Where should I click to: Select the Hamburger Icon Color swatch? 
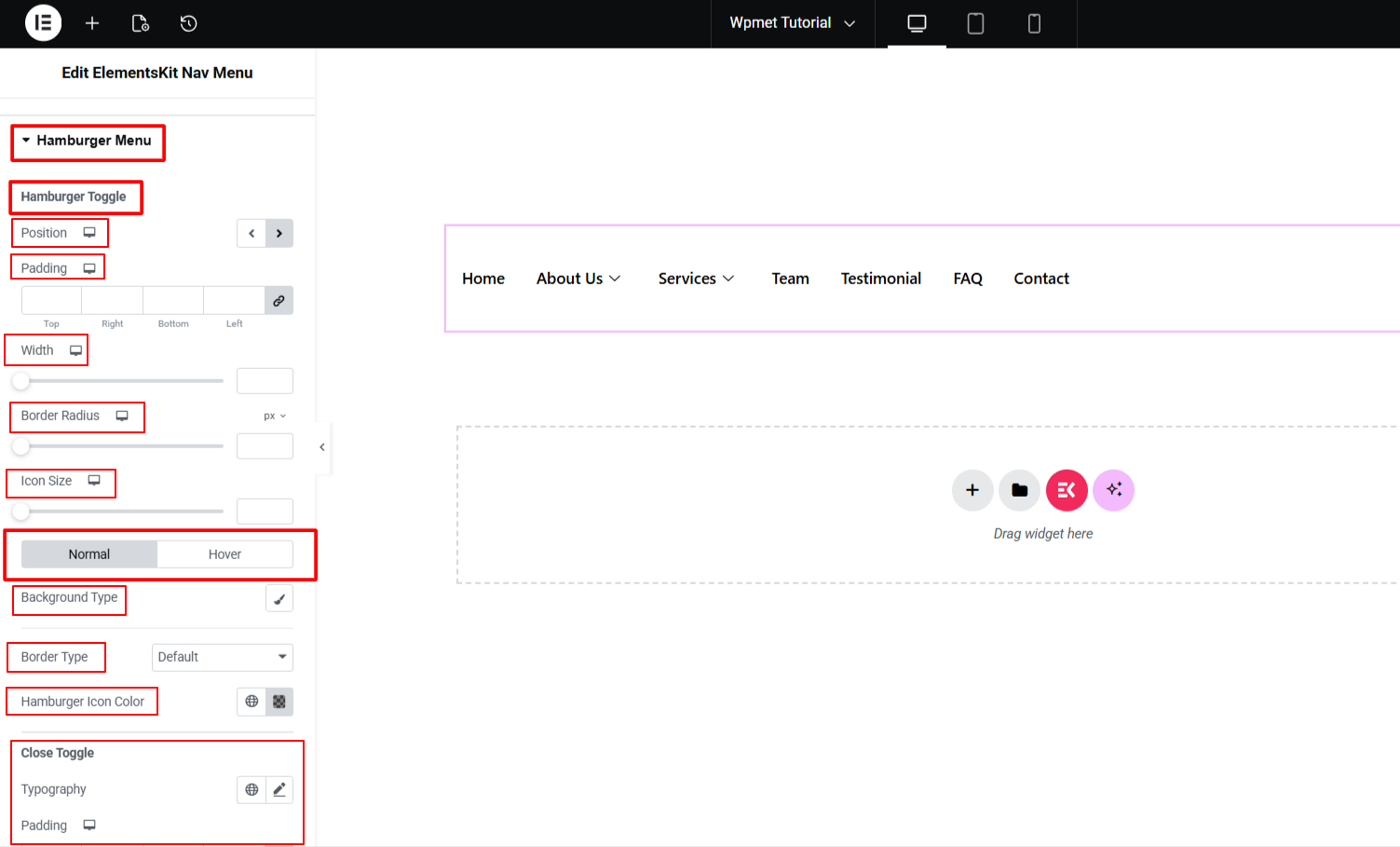point(279,701)
